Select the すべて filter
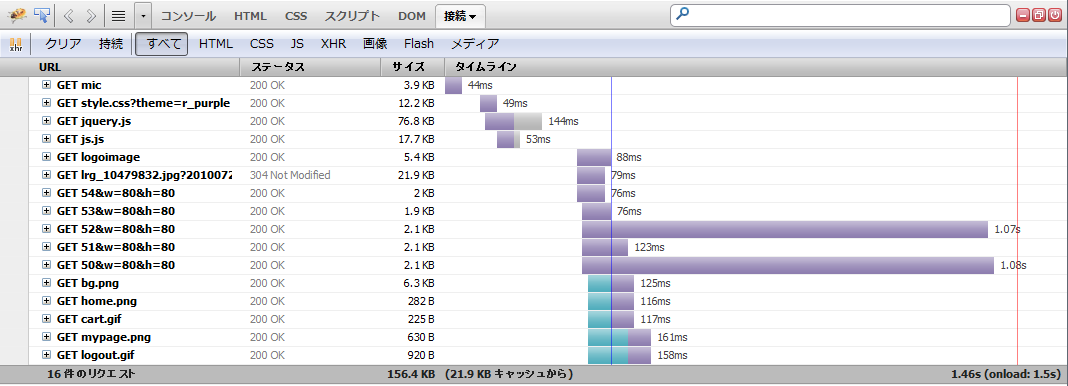Viewport: 1068px width, 386px height. [x=161, y=44]
